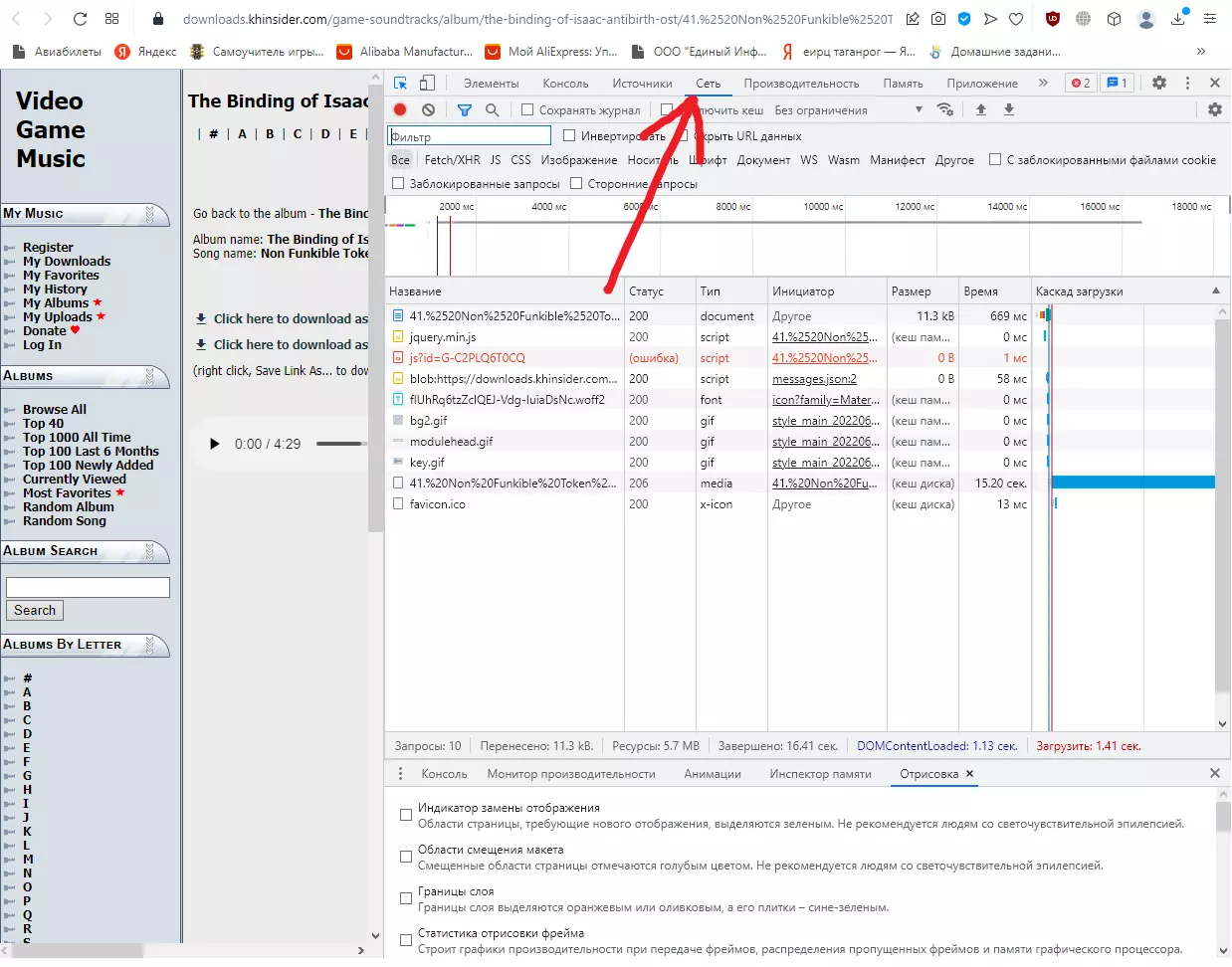Image resolution: width=1232 pixels, height=967 pixels.
Task: Select the inspect element picker tool
Action: tap(400, 84)
